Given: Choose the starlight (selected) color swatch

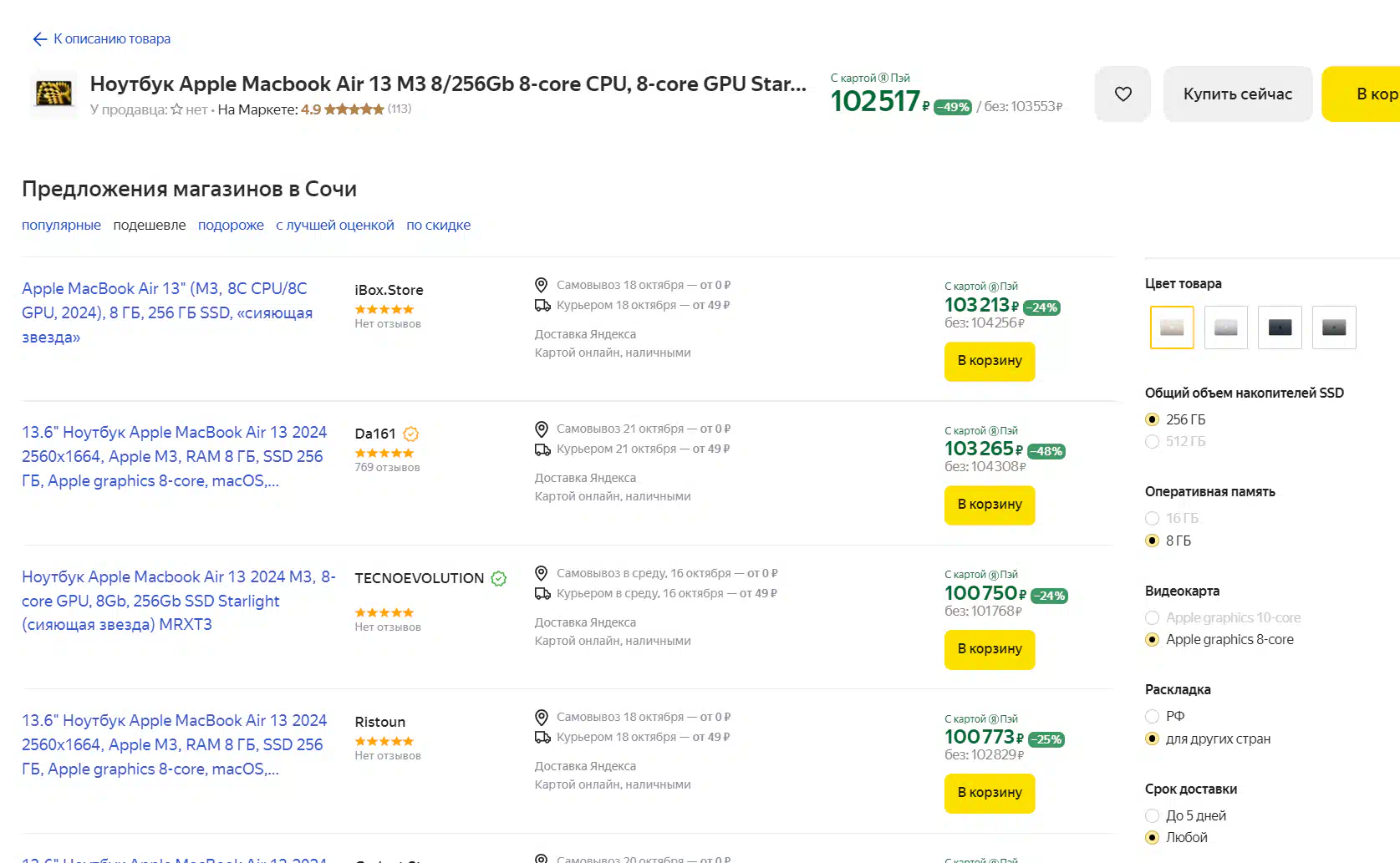Looking at the screenshot, I should pyautogui.click(x=1172, y=327).
